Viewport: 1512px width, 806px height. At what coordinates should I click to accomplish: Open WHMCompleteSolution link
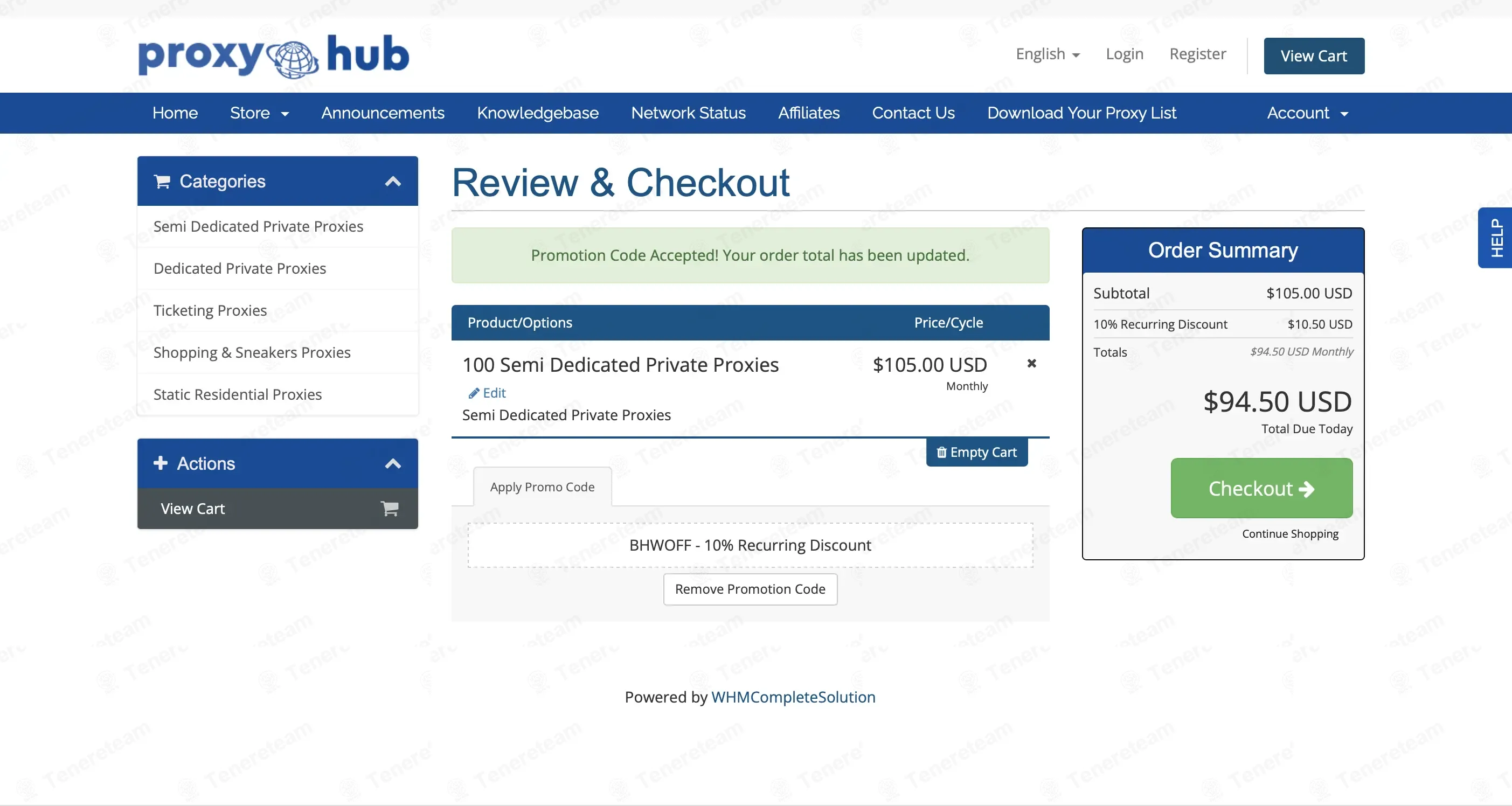[x=793, y=697]
